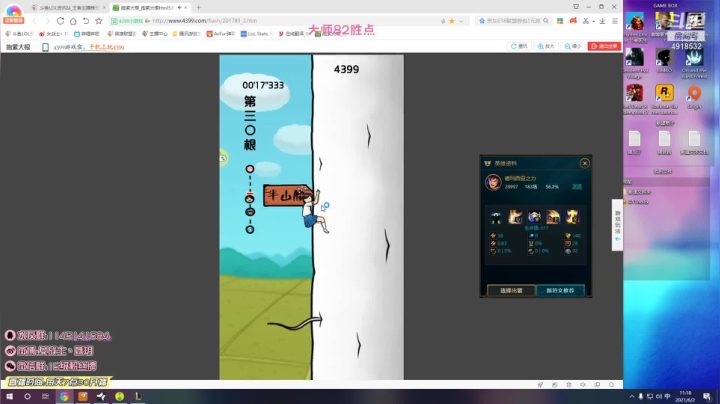
Task: Close the champion info overlay with X
Action: [x=585, y=163]
